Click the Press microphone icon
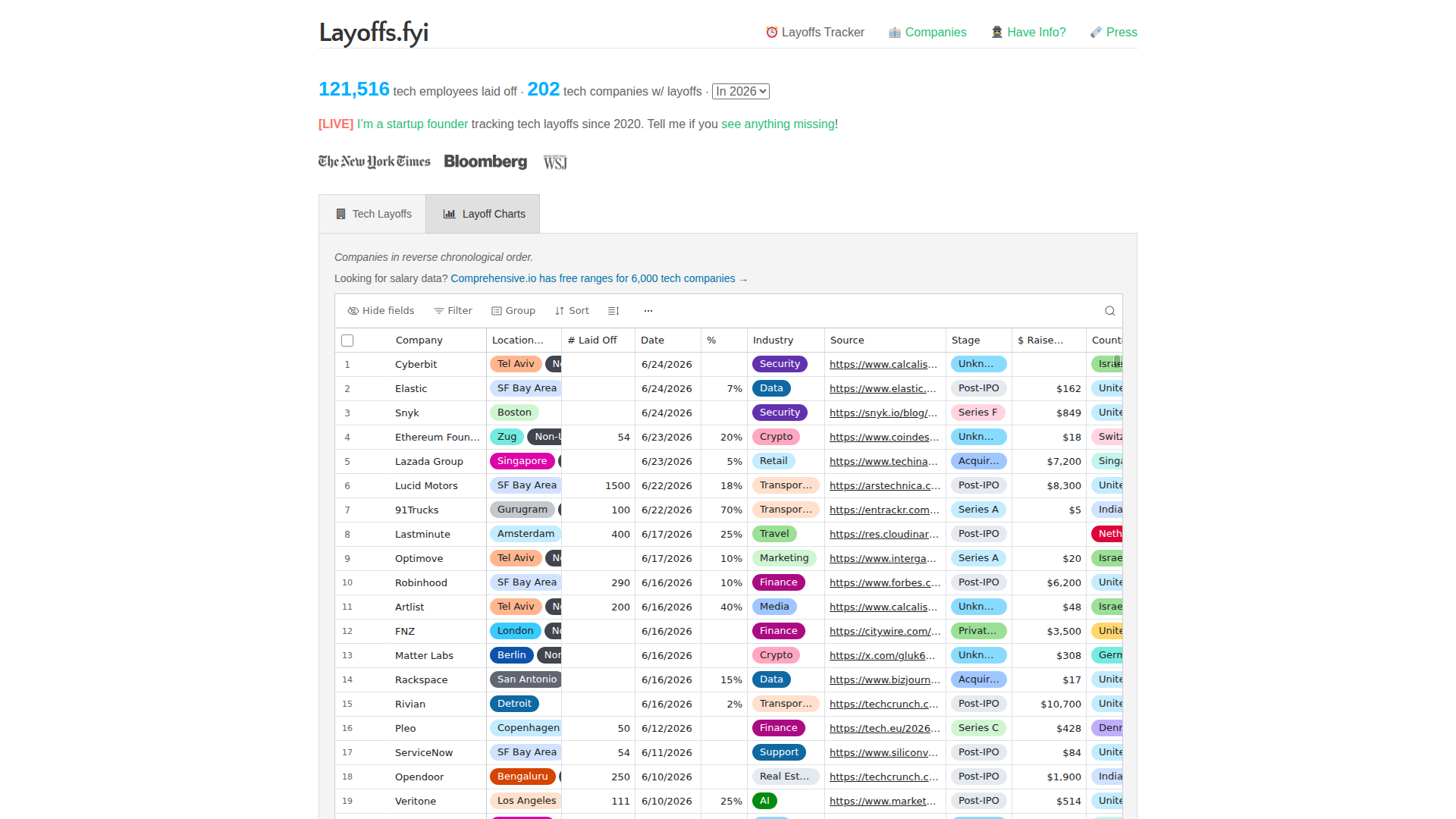The image size is (1456, 819). point(1096,32)
